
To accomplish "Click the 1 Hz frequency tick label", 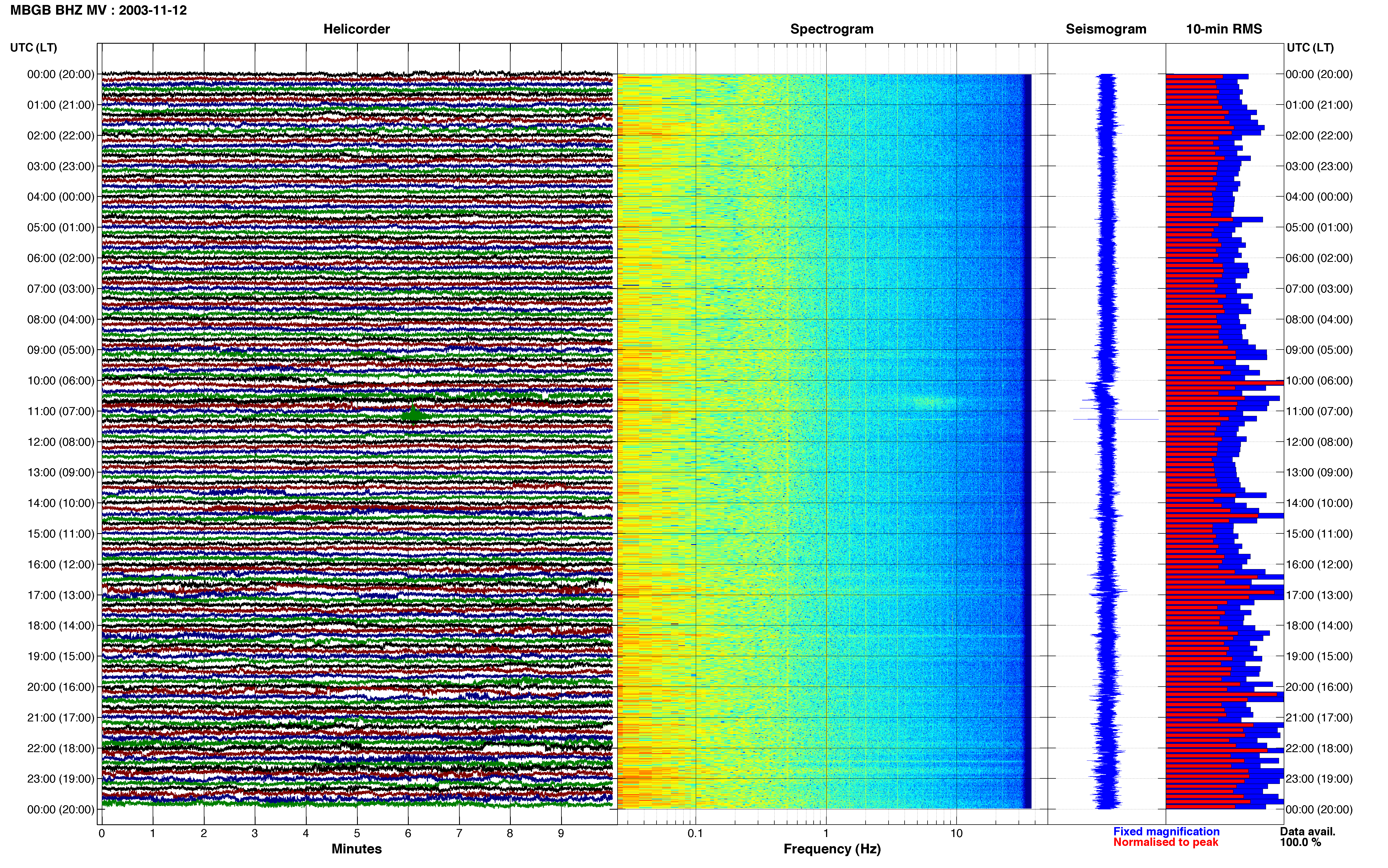I will (826, 833).
